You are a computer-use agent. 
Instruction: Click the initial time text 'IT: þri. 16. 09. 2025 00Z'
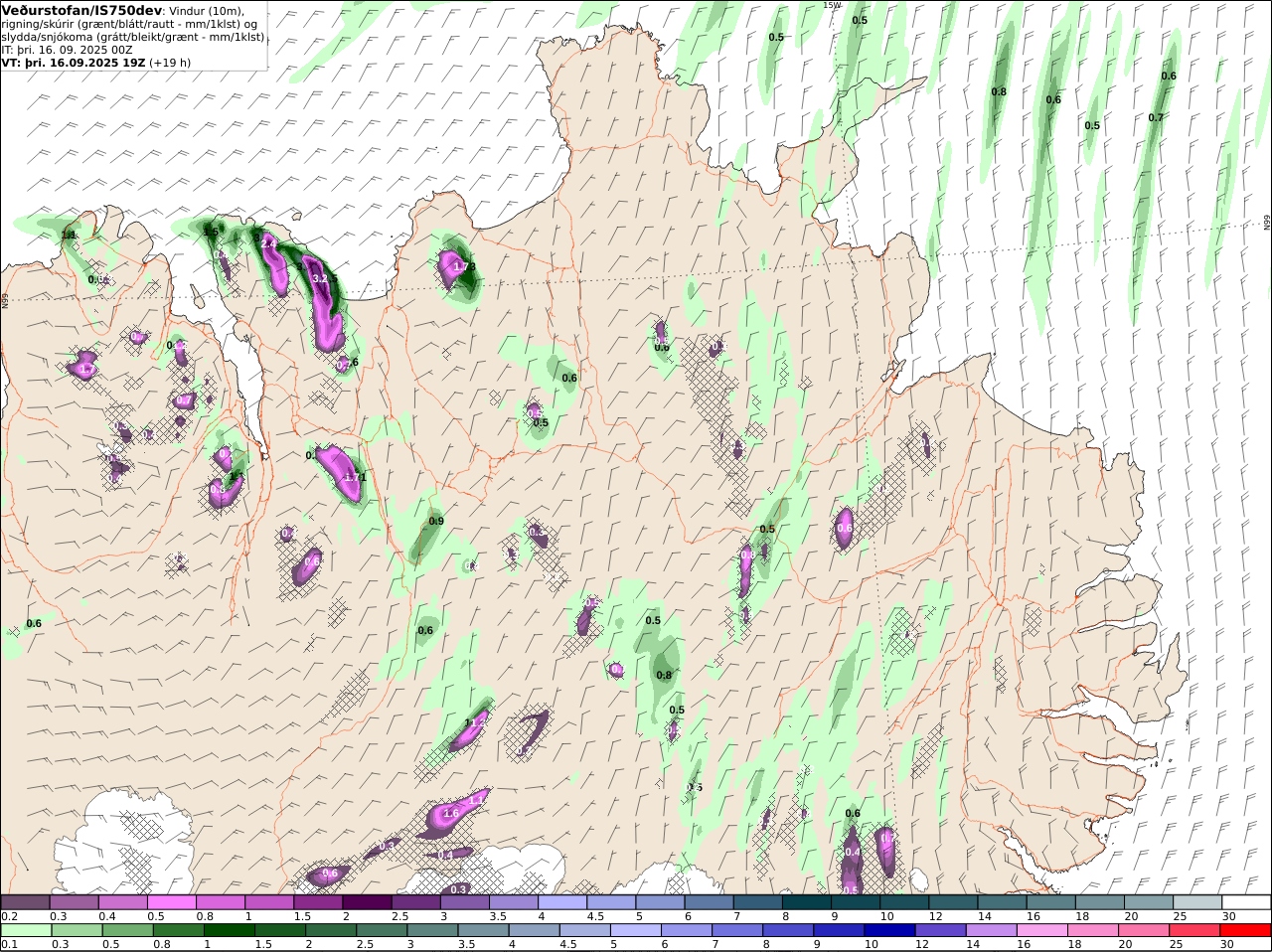[67, 50]
